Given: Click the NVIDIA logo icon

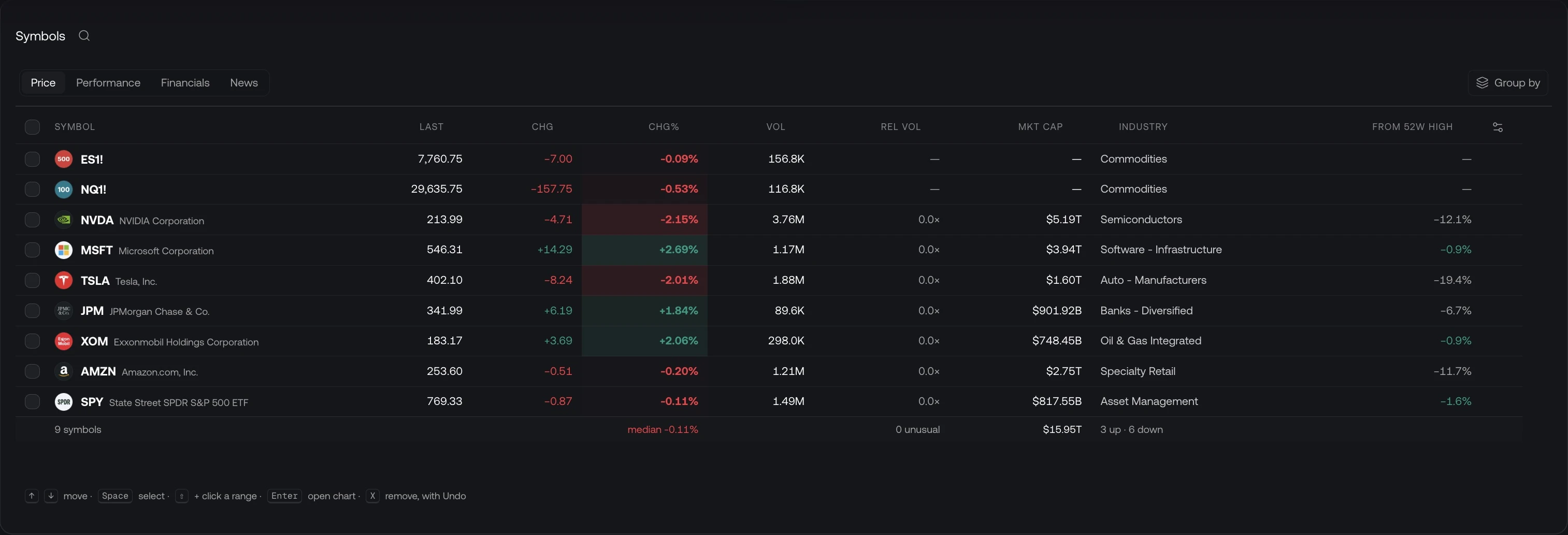Looking at the screenshot, I should (64, 220).
